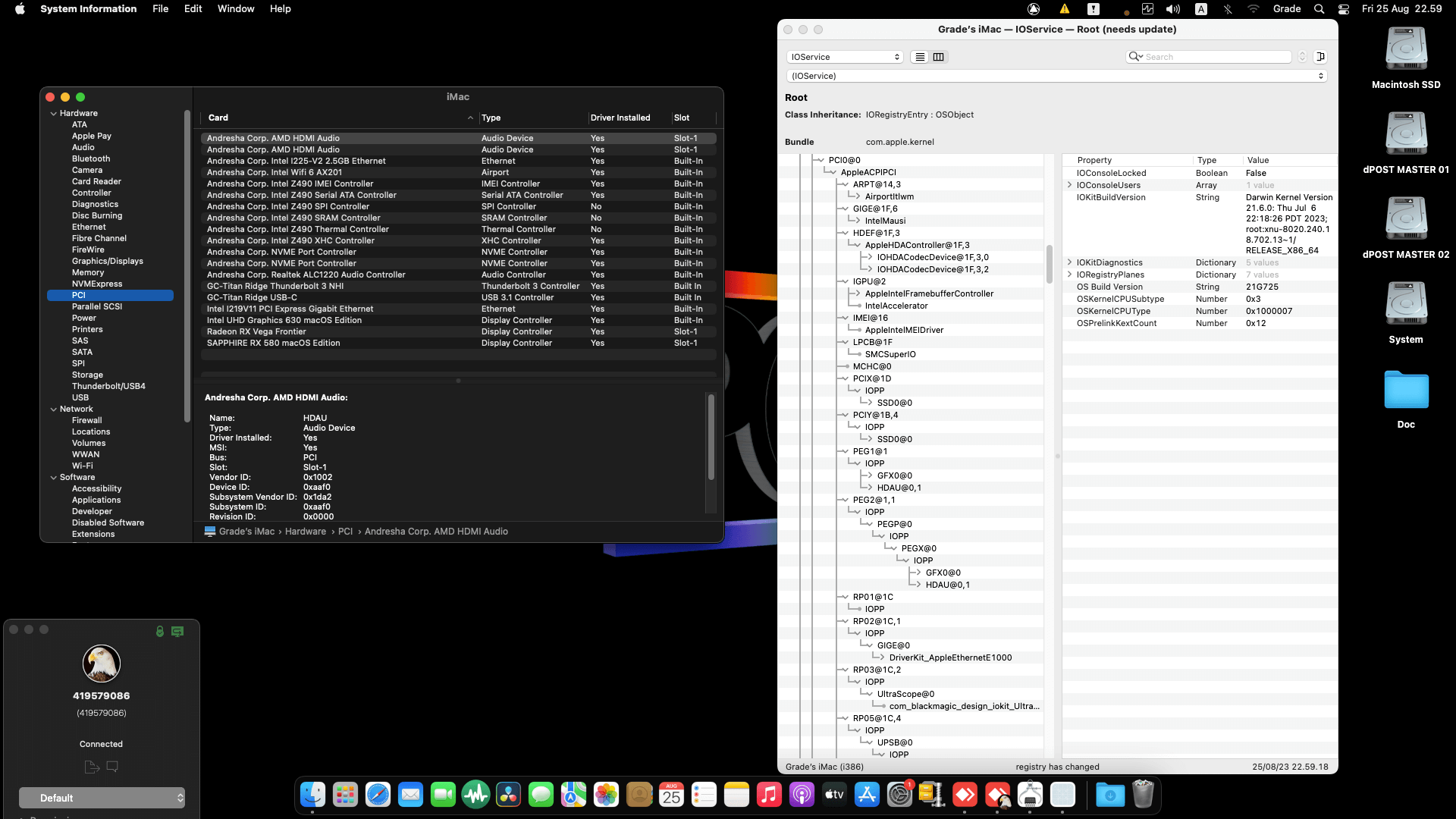Open Calendar showing Aug 25 in Dock
The image size is (1456, 819).
(671, 795)
